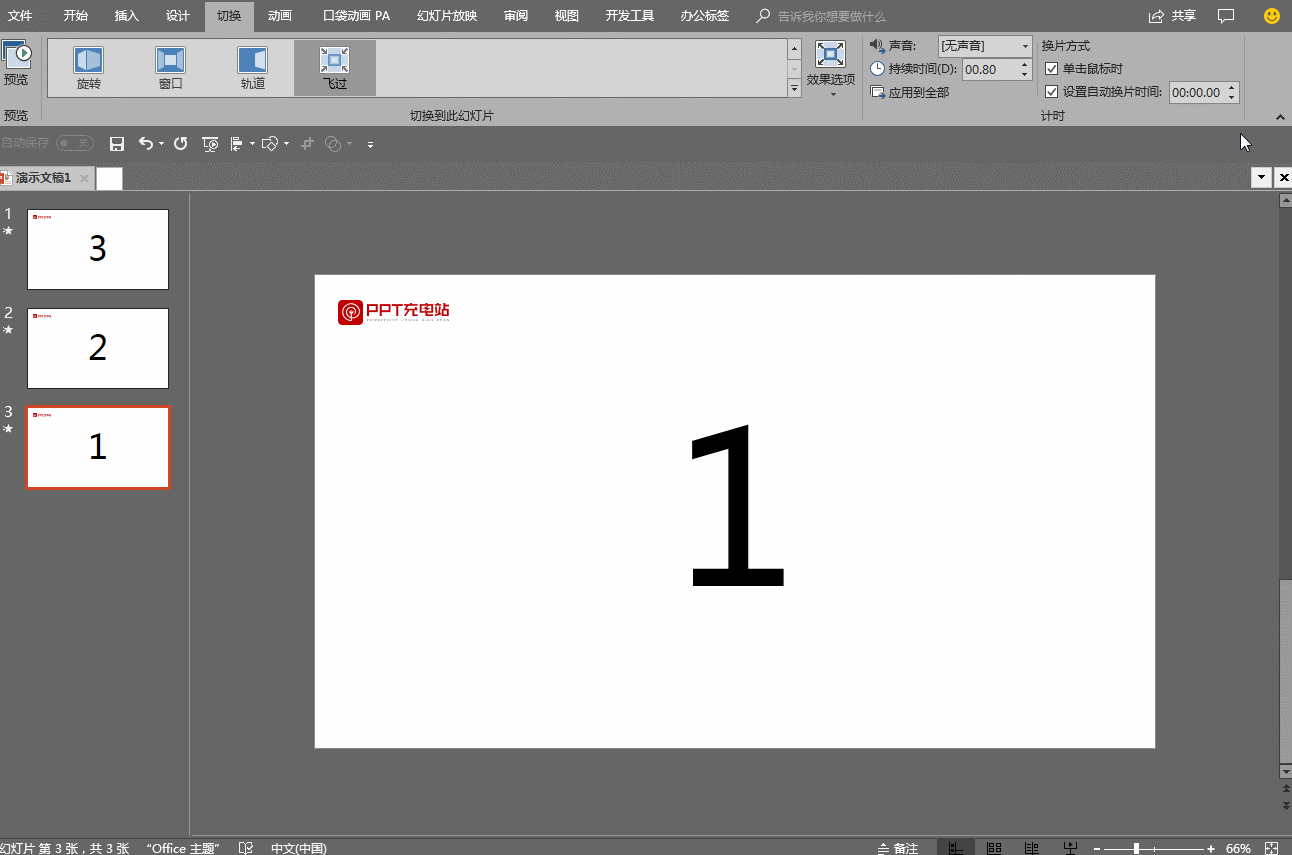This screenshot has height=855, width=1292.
Task: Collapse the ribbon chevron
Action: [1279, 116]
